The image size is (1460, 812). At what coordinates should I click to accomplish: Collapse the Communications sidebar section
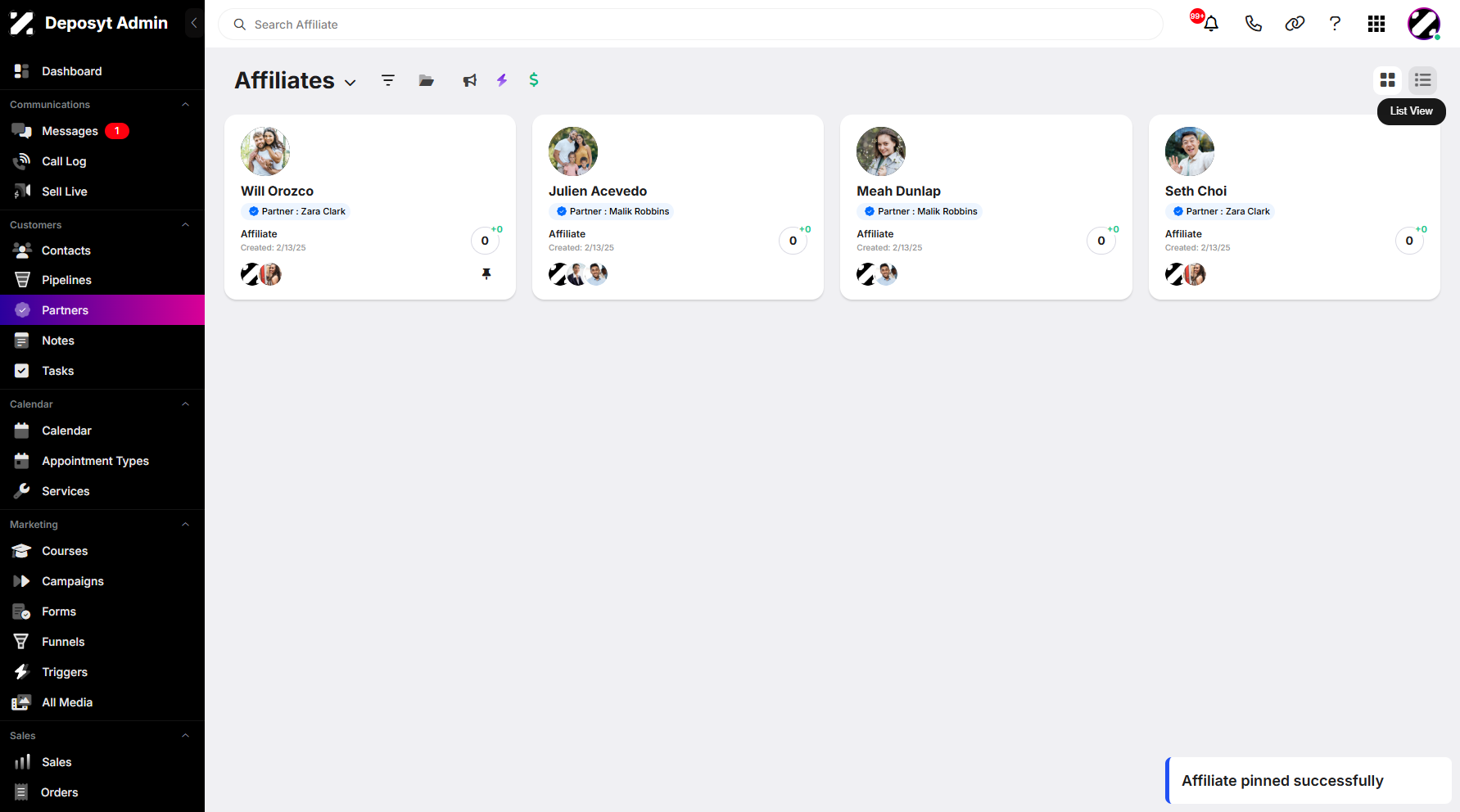pos(186,105)
